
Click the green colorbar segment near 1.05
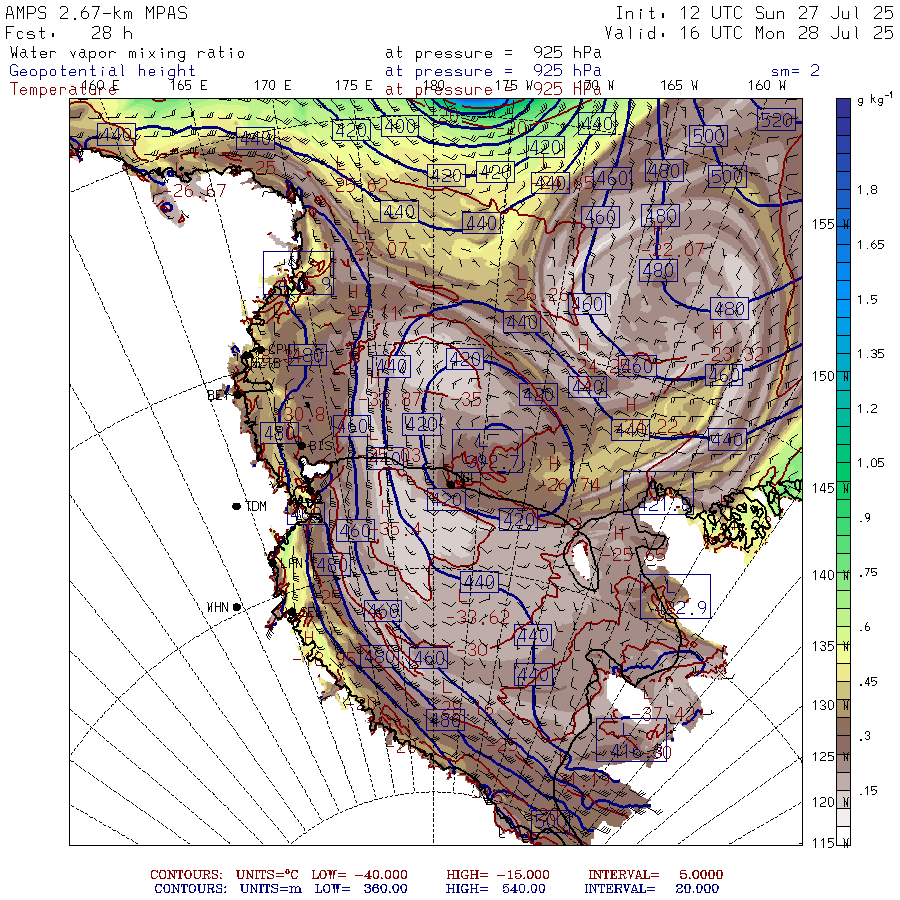(x=843, y=472)
